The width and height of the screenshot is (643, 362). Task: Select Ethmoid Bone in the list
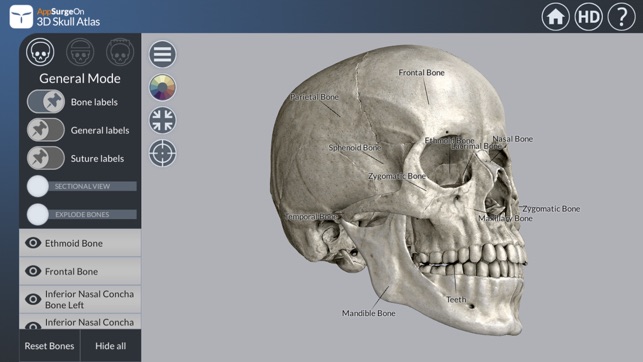[80, 243]
